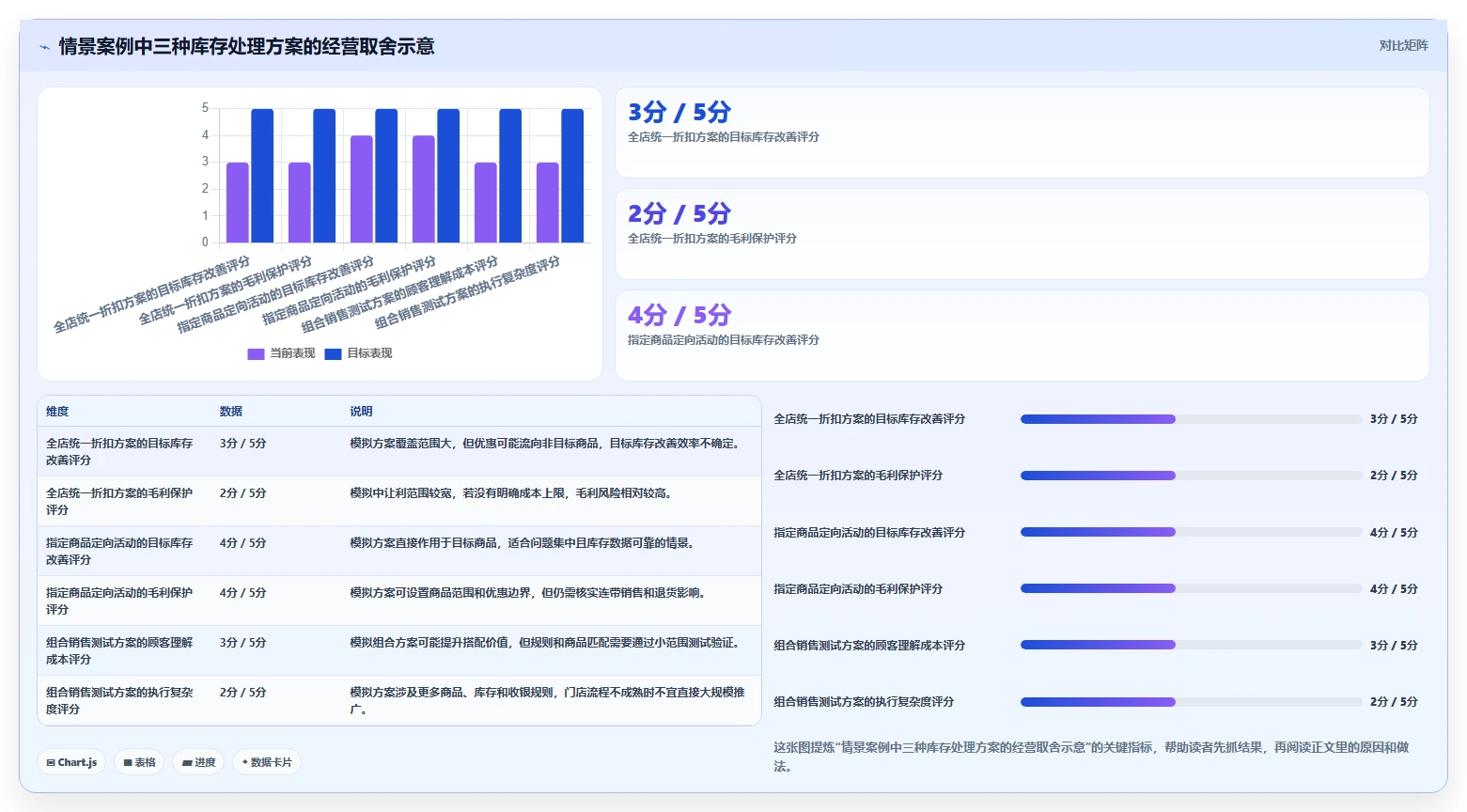Click the 维度 column header
Image resolution: width=1467 pixels, height=812 pixels.
tap(57, 412)
